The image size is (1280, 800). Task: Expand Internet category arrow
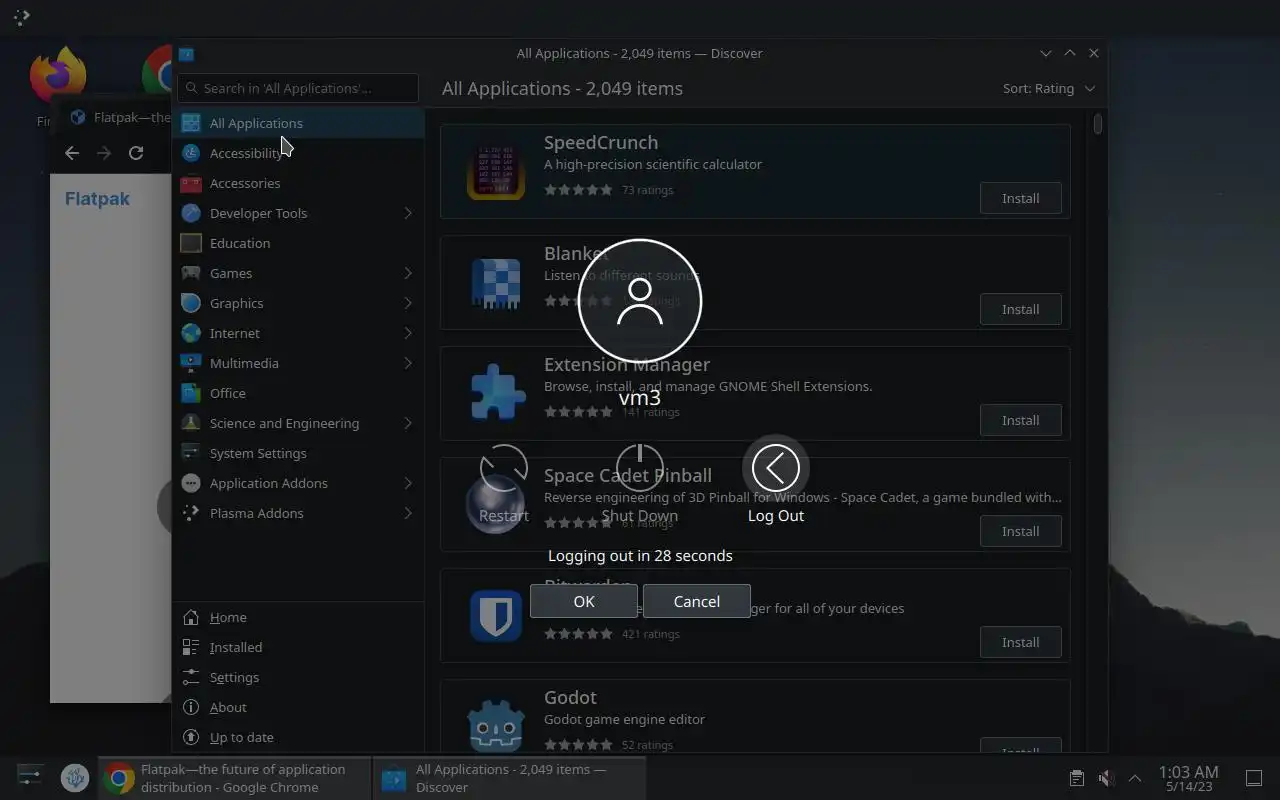click(x=408, y=333)
